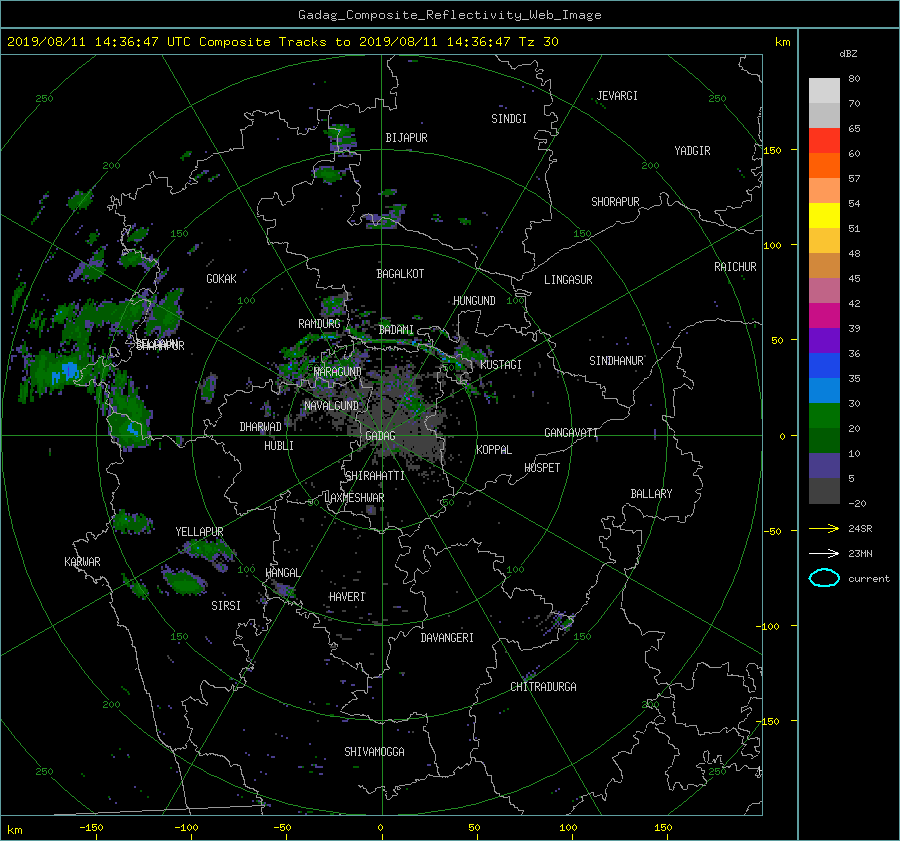
Task: Click the HAVERI city label
Action: click(x=347, y=597)
